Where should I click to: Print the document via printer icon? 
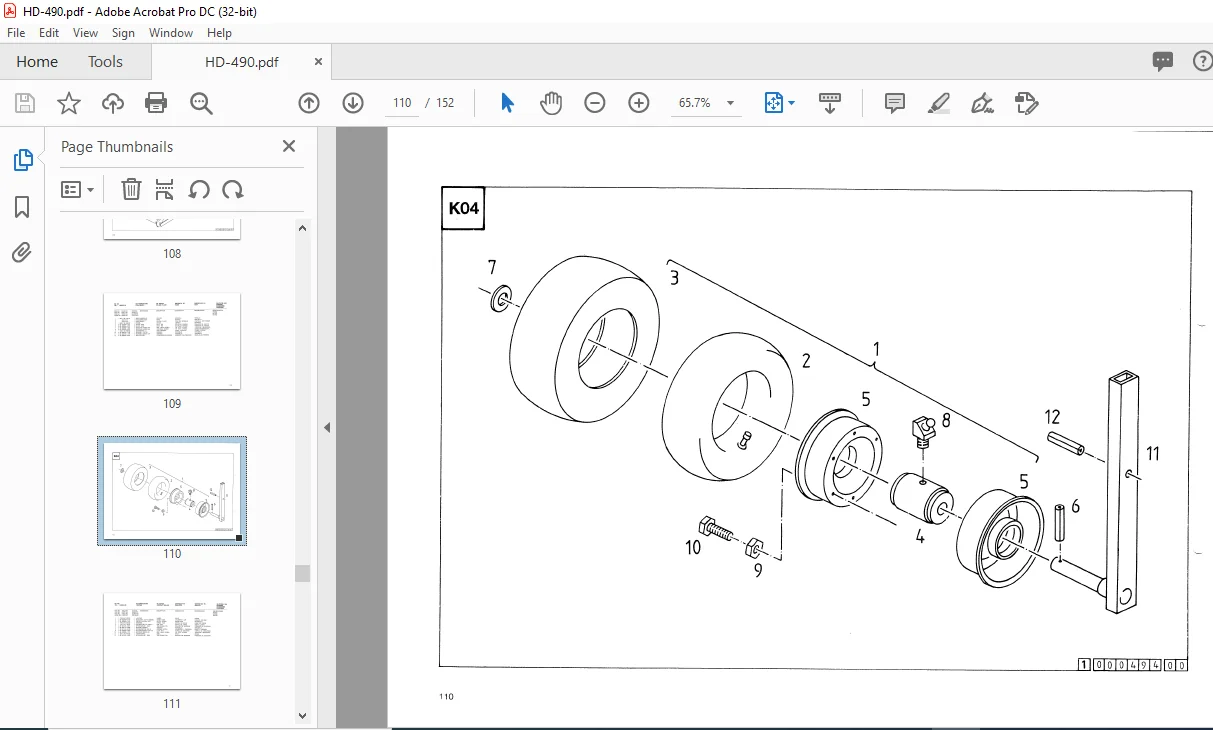pyautogui.click(x=156, y=103)
